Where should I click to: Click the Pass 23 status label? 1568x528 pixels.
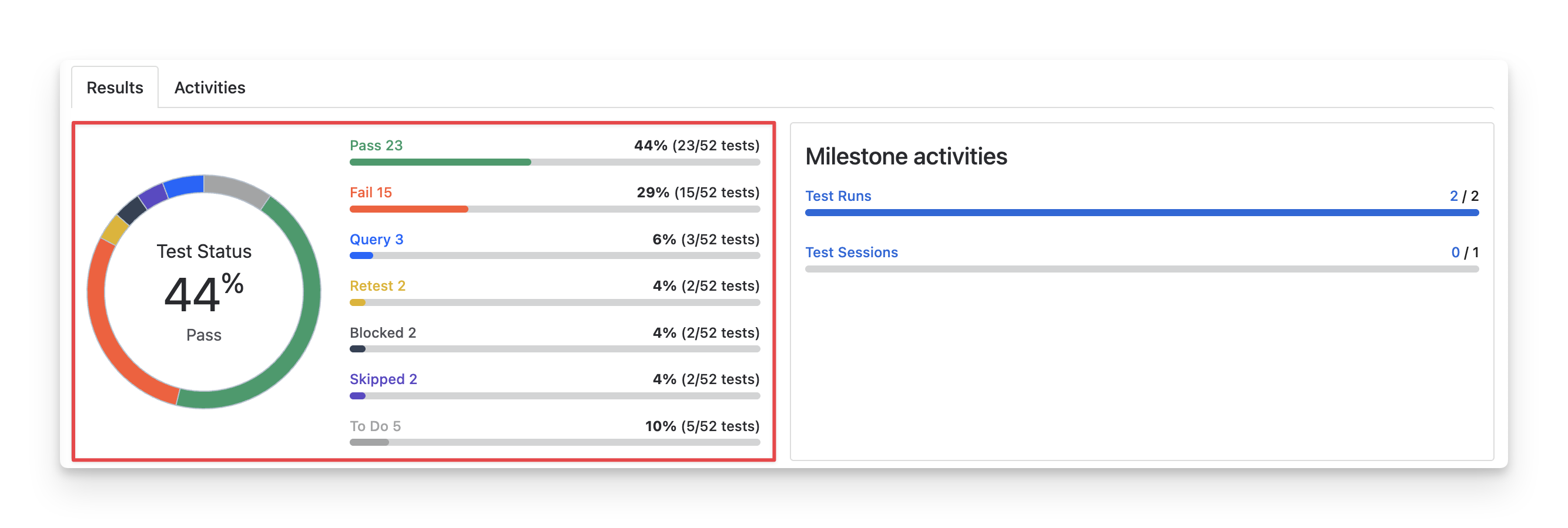click(376, 146)
